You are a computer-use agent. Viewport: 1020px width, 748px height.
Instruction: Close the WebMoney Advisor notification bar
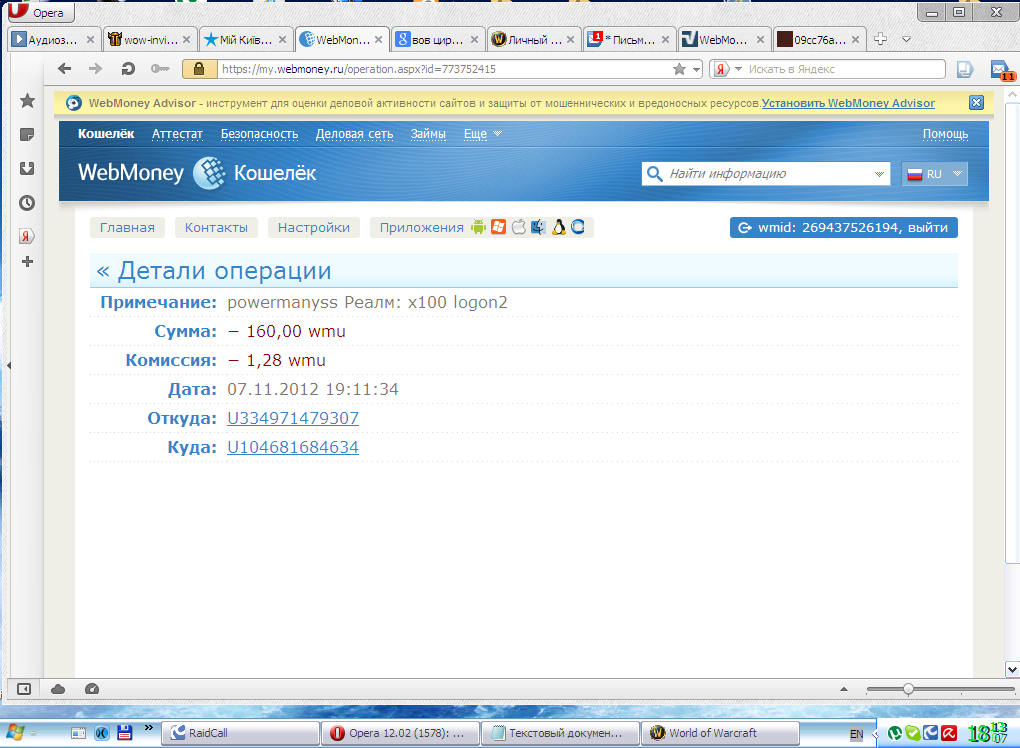(976, 103)
